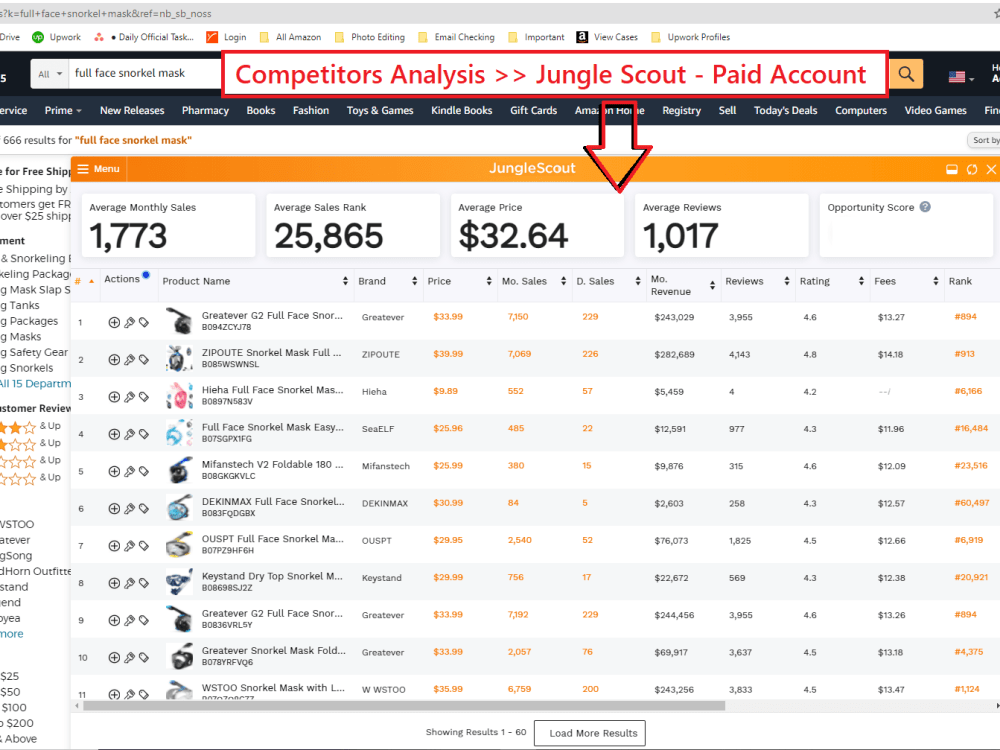
Task: Open Video Games nav item
Action: point(935,110)
